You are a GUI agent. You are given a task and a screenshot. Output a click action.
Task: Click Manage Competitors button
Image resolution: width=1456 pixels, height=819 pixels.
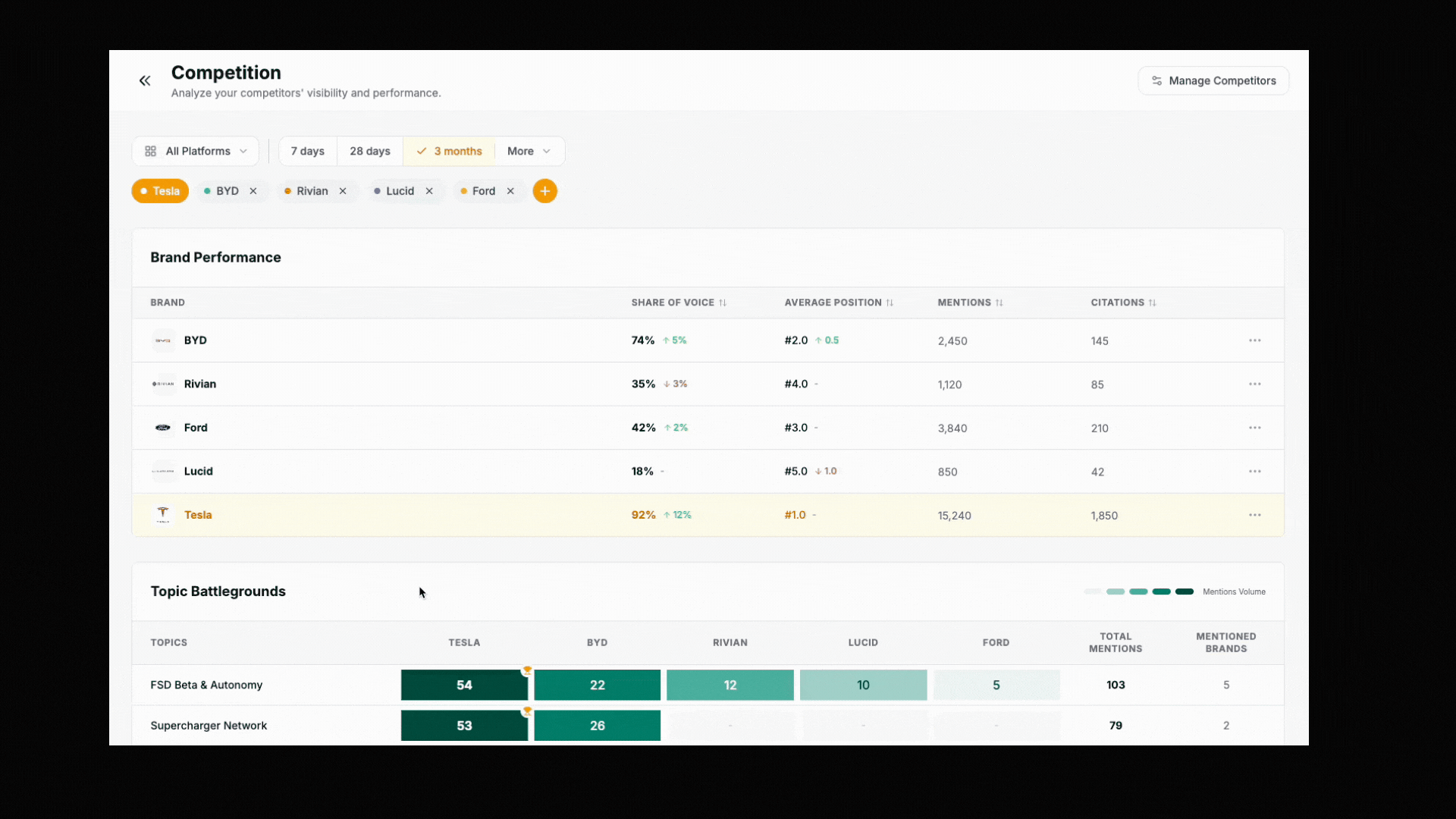[x=1213, y=80]
